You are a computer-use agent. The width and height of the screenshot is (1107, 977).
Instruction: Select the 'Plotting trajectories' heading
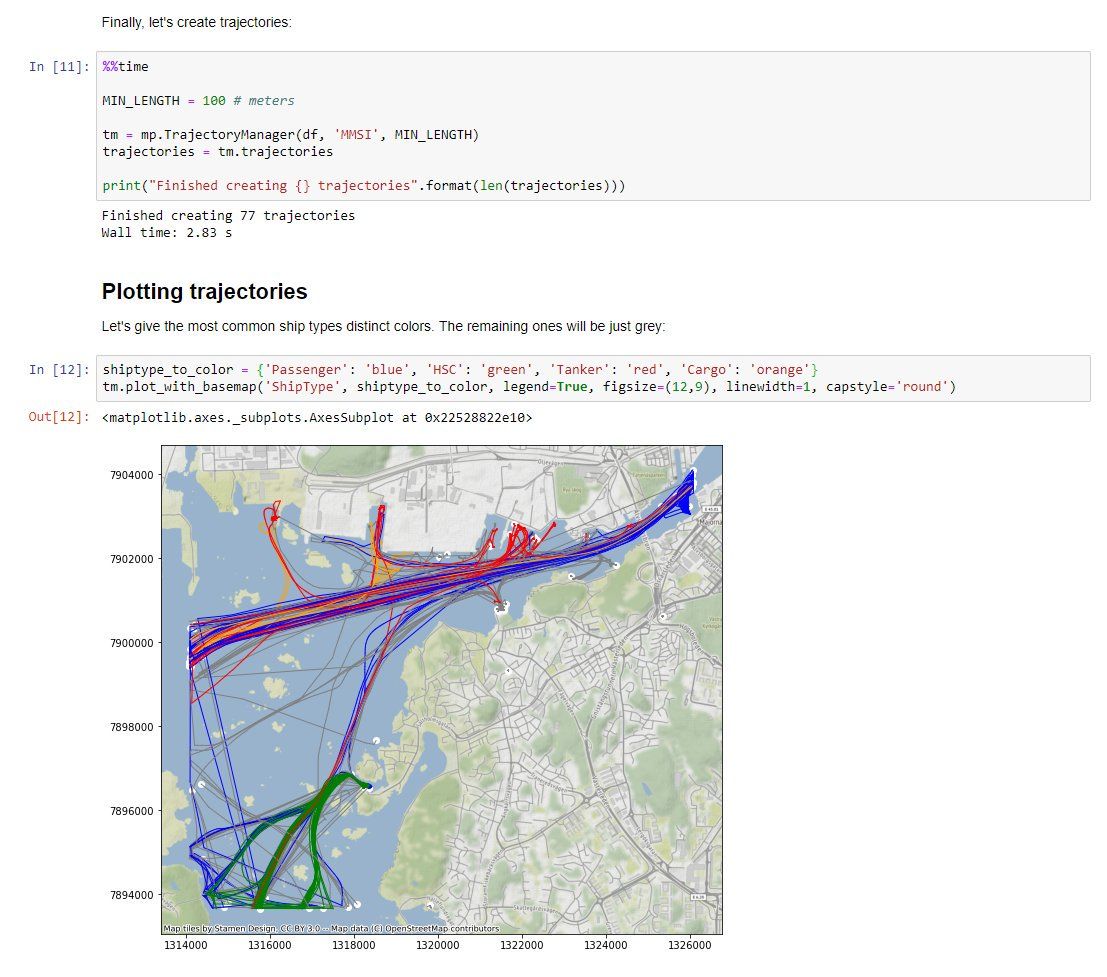[204, 292]
